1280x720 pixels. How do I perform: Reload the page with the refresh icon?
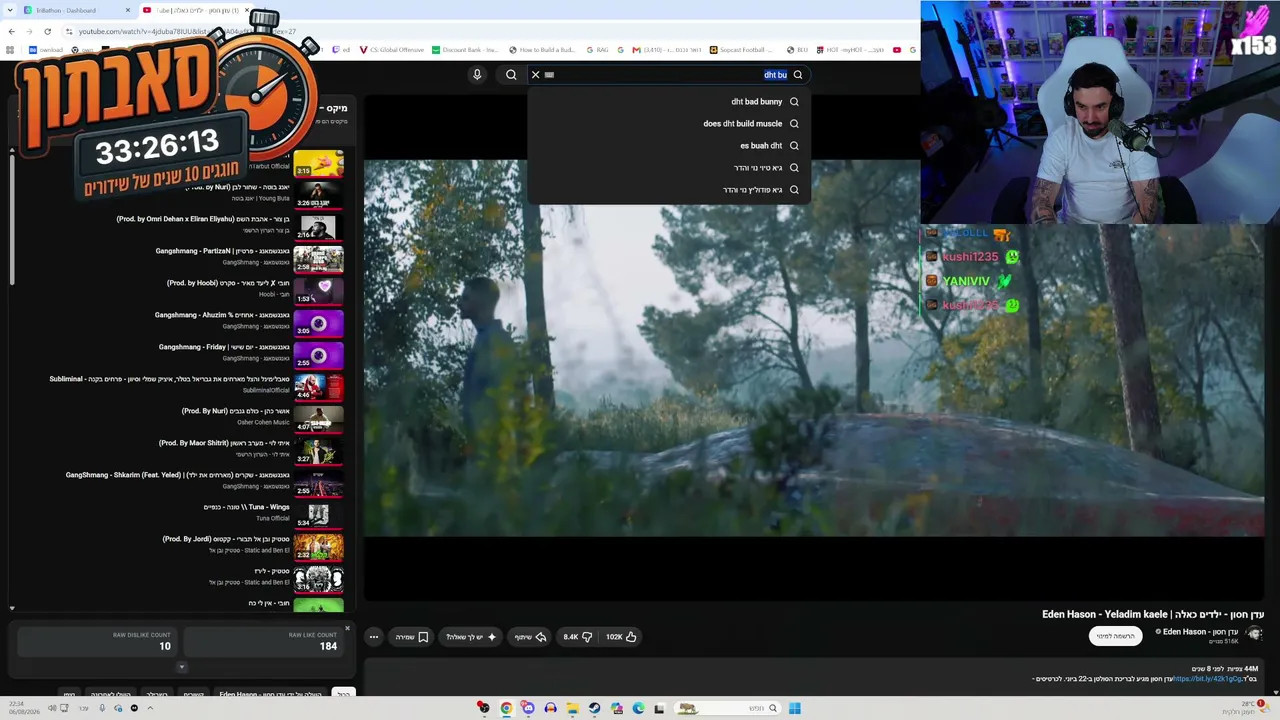(47, 31)
